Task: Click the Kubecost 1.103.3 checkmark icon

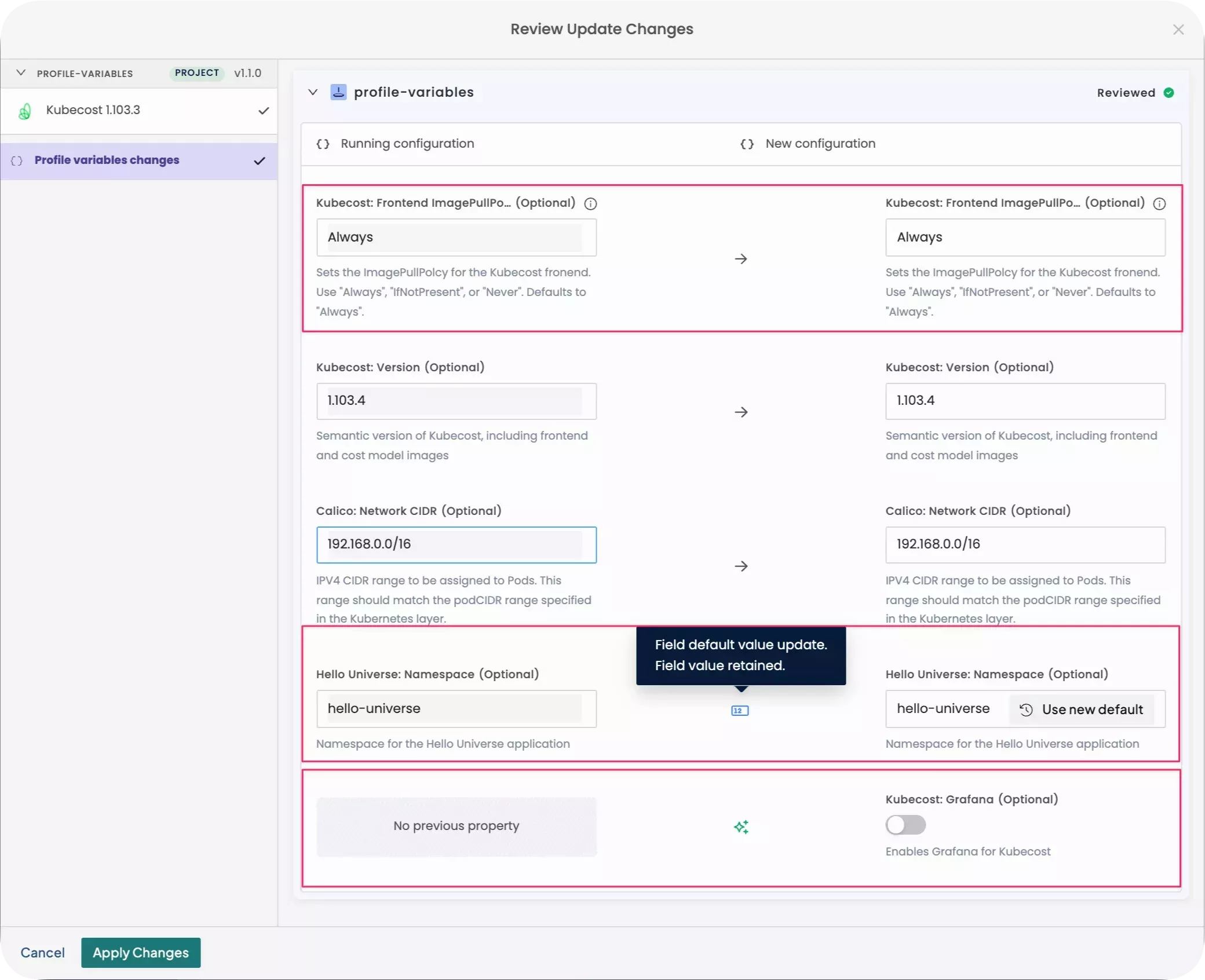Action: pyautogui.click(x=264, y=111)
